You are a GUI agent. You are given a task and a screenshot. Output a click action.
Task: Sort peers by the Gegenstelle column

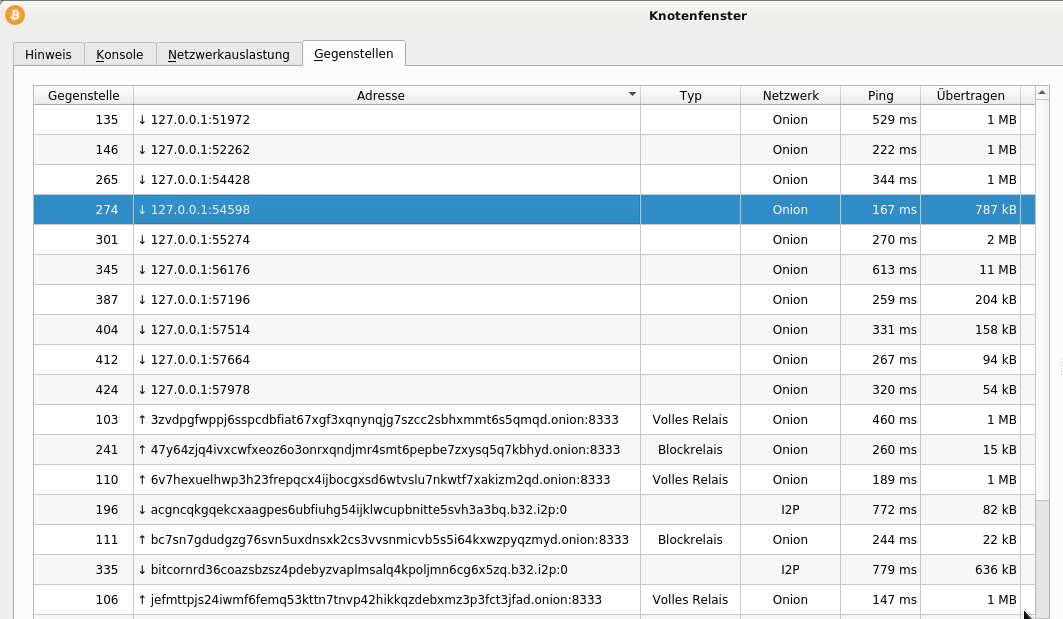click(x=83, y=94)
